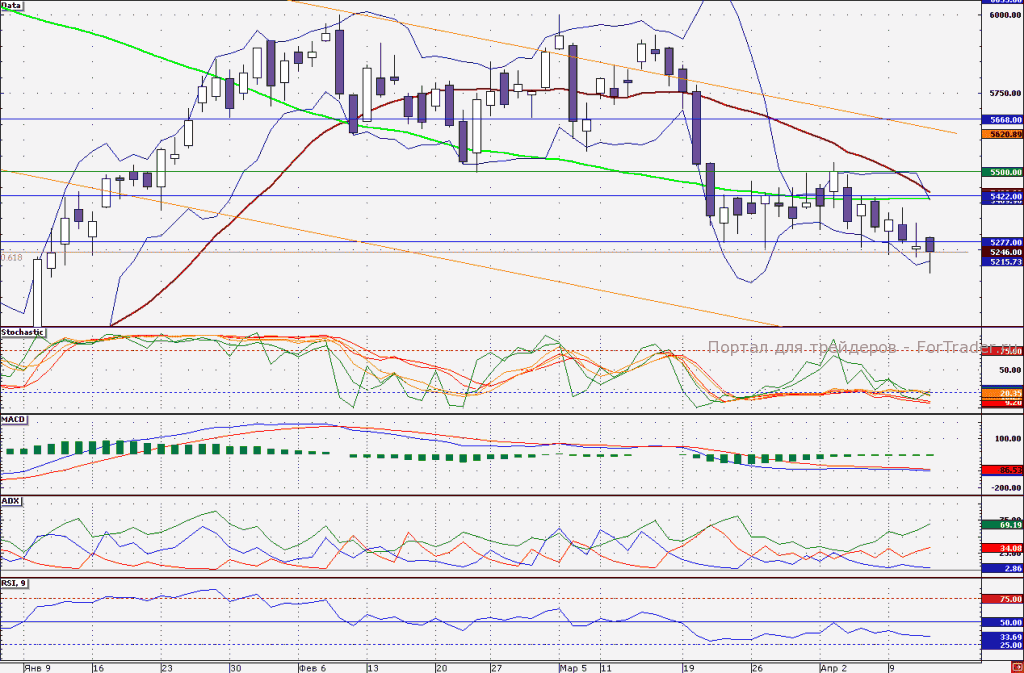Select the Data panel label
This screenshot has width=1024, height=673.
click(11, 5)
